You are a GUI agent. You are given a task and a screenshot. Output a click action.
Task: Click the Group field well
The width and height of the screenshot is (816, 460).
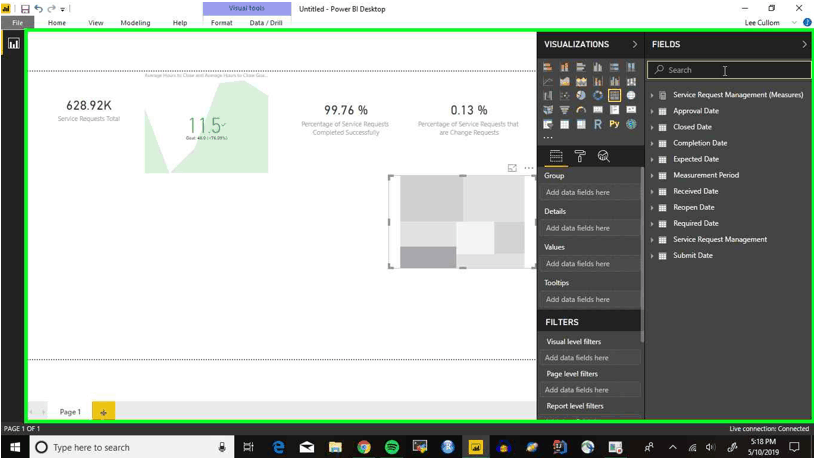click(590, 193)
